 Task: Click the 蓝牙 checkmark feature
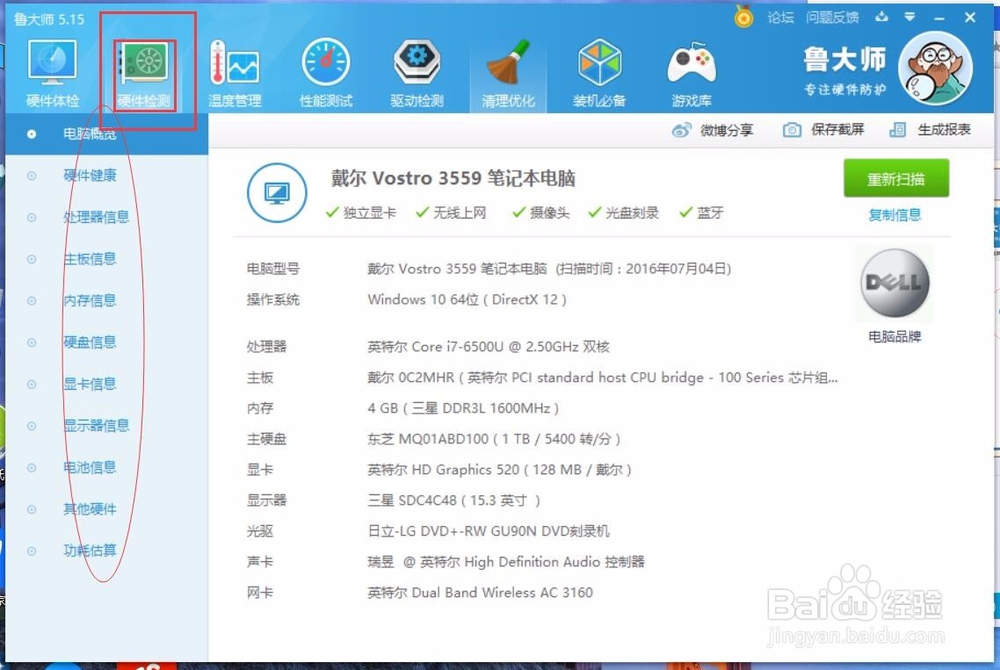pos(701,213)
